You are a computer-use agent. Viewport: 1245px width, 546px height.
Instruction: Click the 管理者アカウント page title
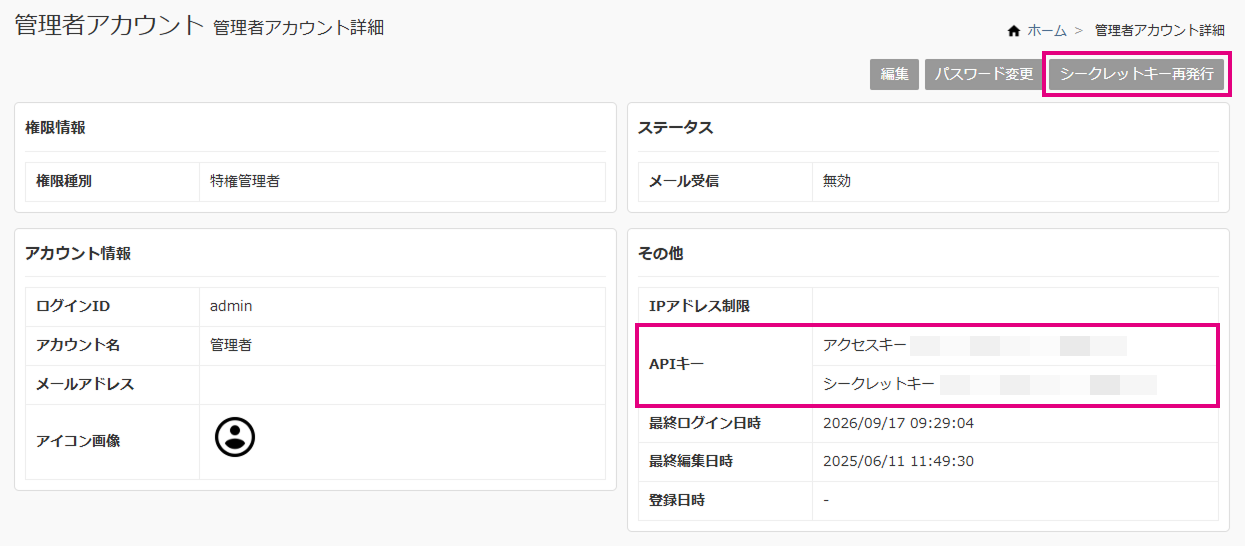109,26
